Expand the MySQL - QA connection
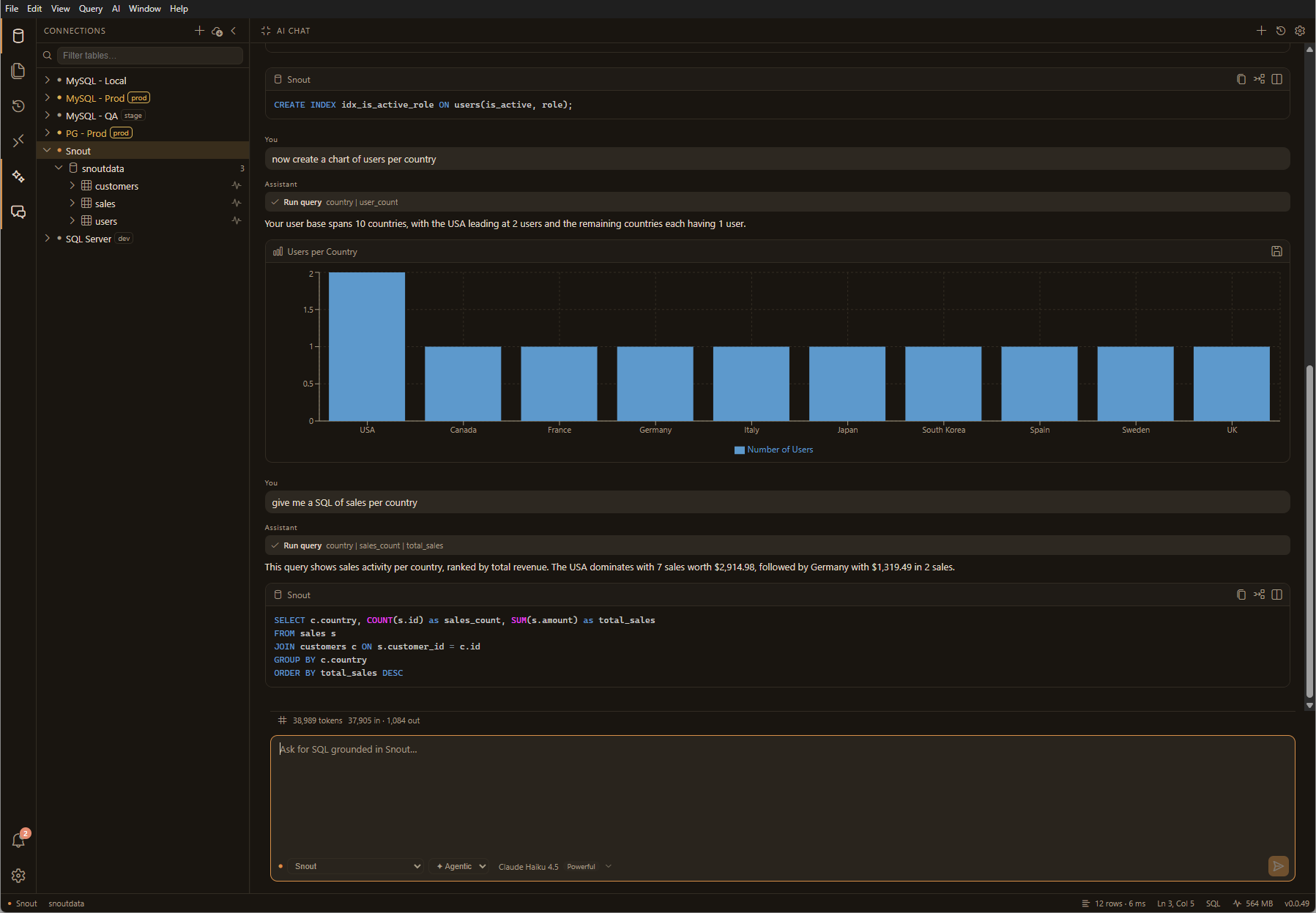The image size is (1316, 913). [48, 115]
